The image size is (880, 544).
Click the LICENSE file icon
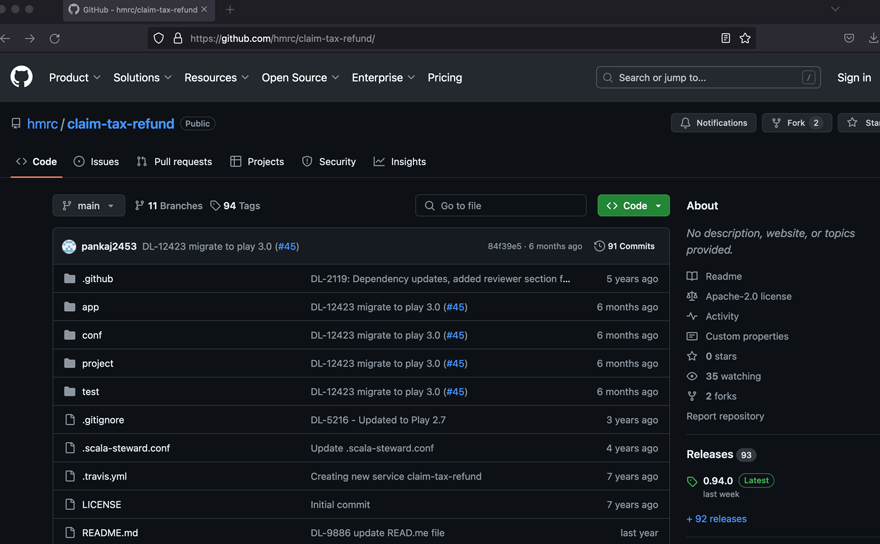[70, 504]
